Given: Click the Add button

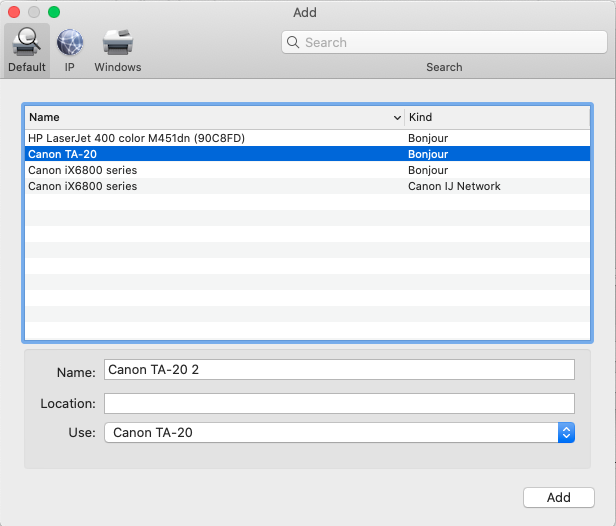Looking at the screenshot, I should [559, 497].
